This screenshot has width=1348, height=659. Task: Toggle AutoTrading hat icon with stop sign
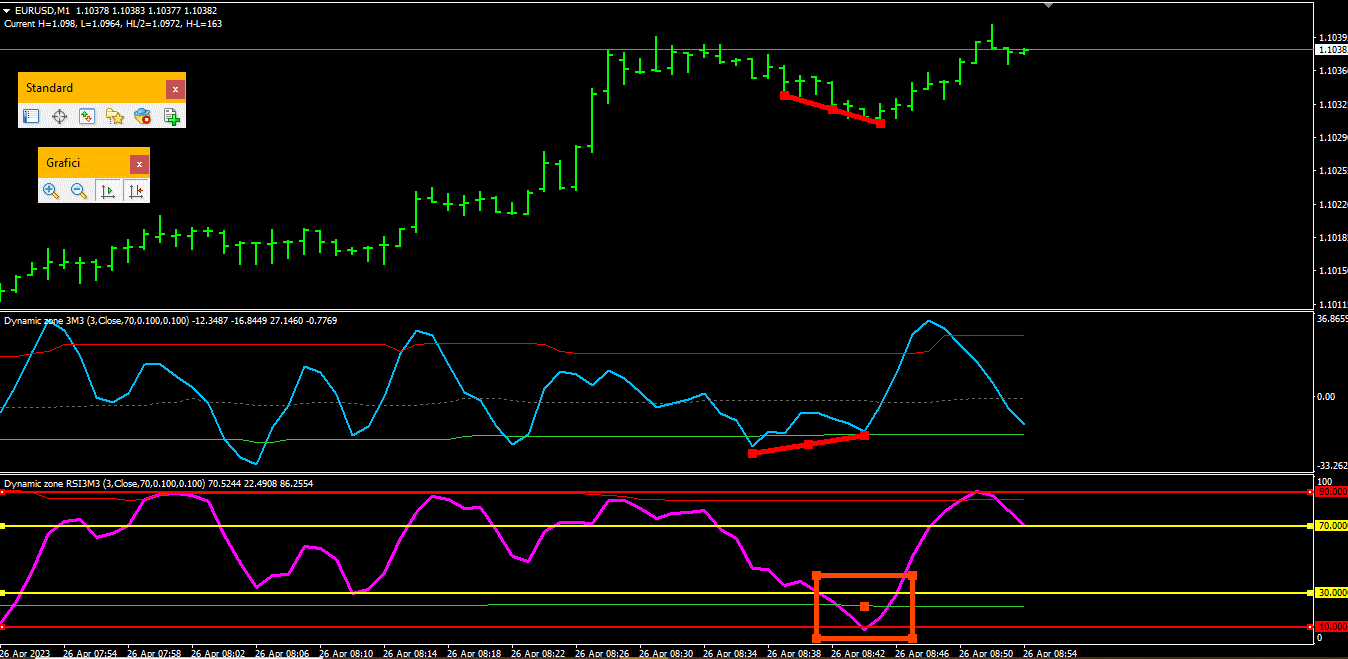(143, 116)
